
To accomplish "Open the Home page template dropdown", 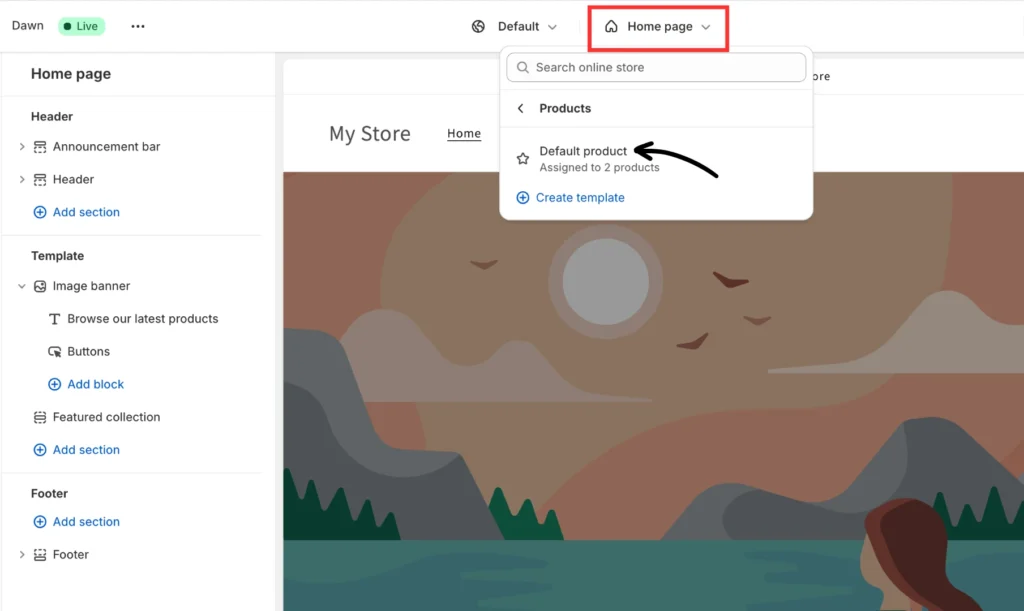I will click(658, 27).
